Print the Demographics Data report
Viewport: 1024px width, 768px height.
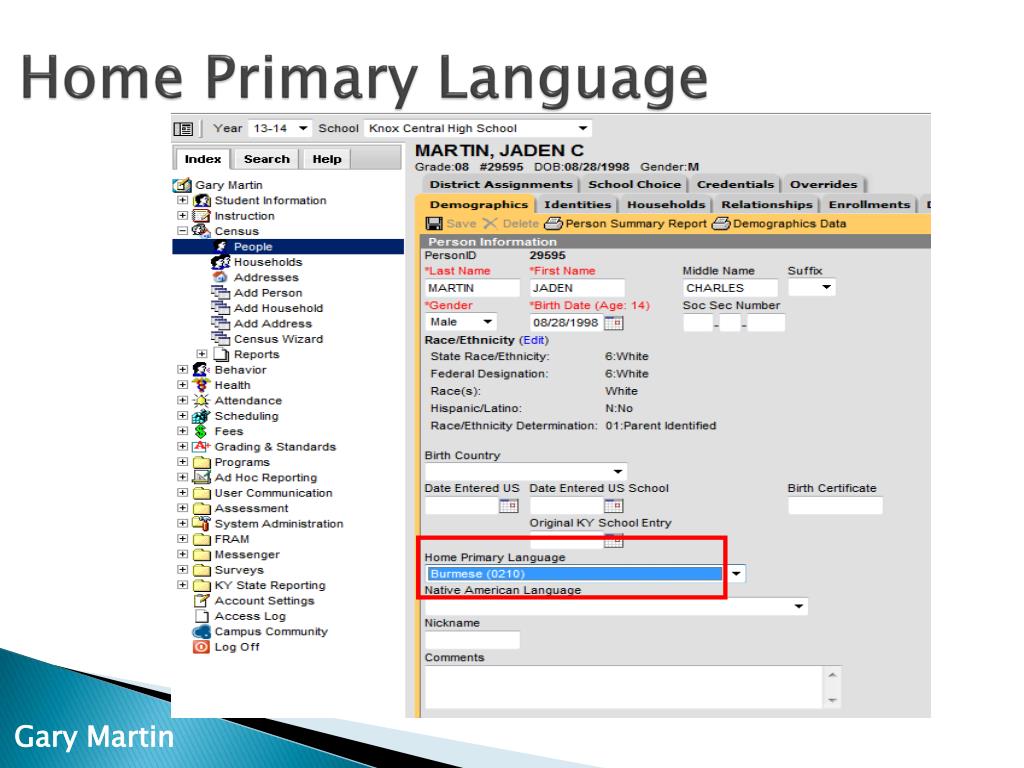(778, 223)
